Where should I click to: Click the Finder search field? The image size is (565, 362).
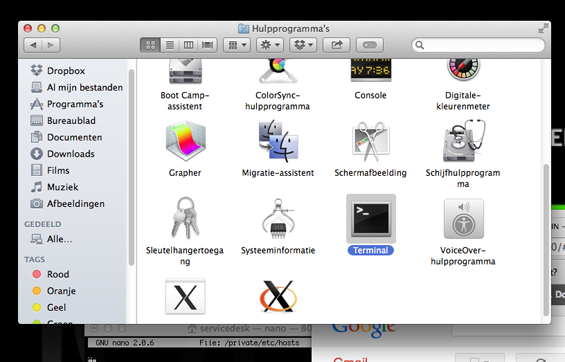tap(478, 45)
